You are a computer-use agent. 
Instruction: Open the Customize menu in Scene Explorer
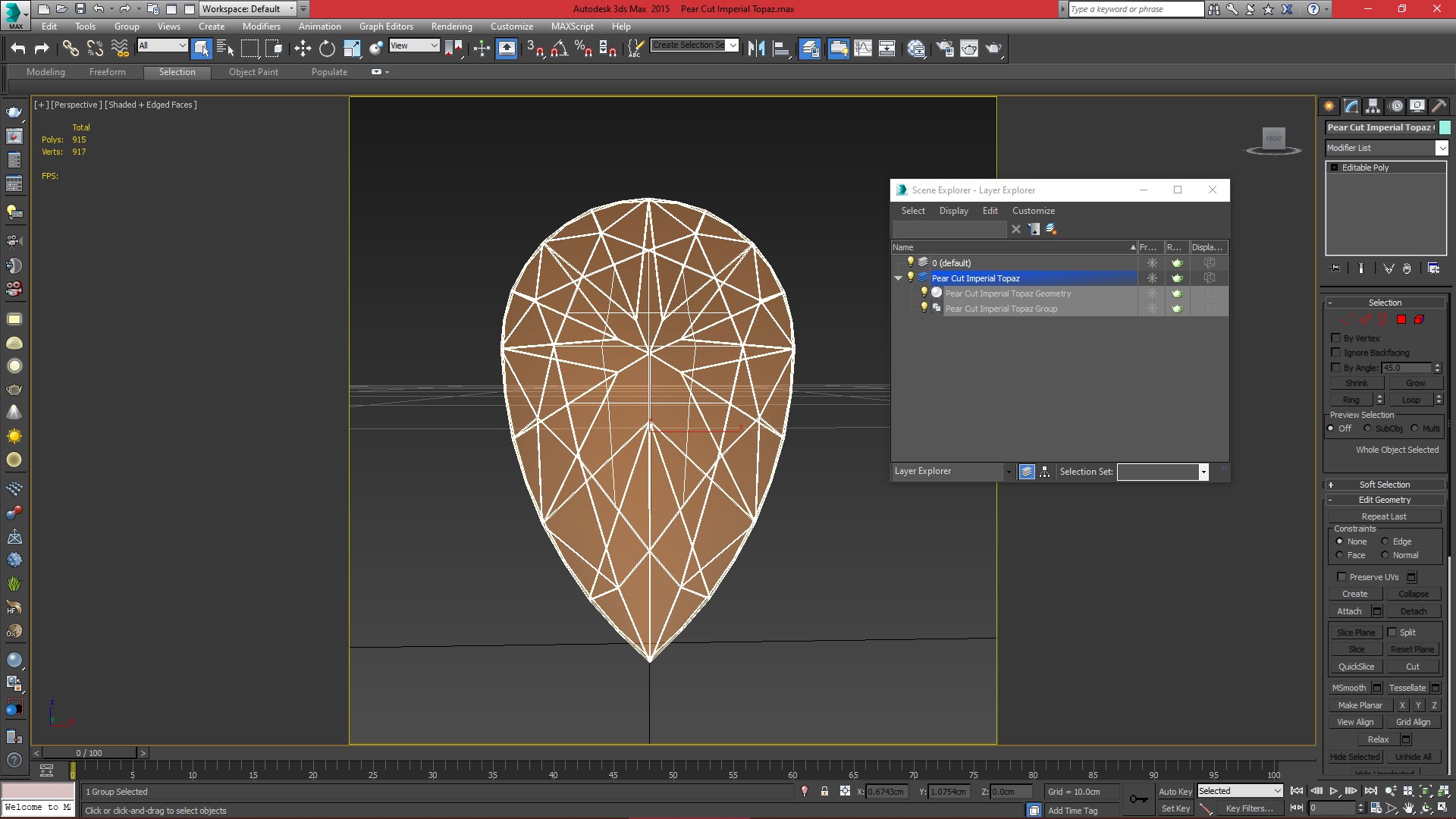[x=1033, y=211]
